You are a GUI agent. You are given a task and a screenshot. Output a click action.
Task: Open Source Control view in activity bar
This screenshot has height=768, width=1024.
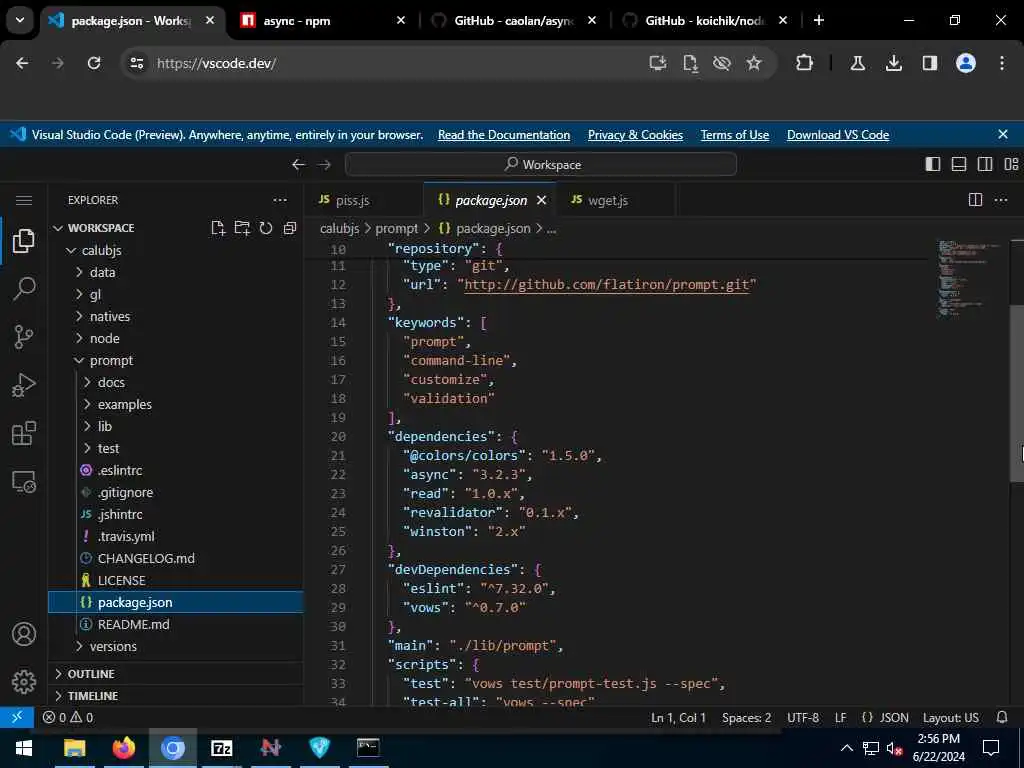24,337
